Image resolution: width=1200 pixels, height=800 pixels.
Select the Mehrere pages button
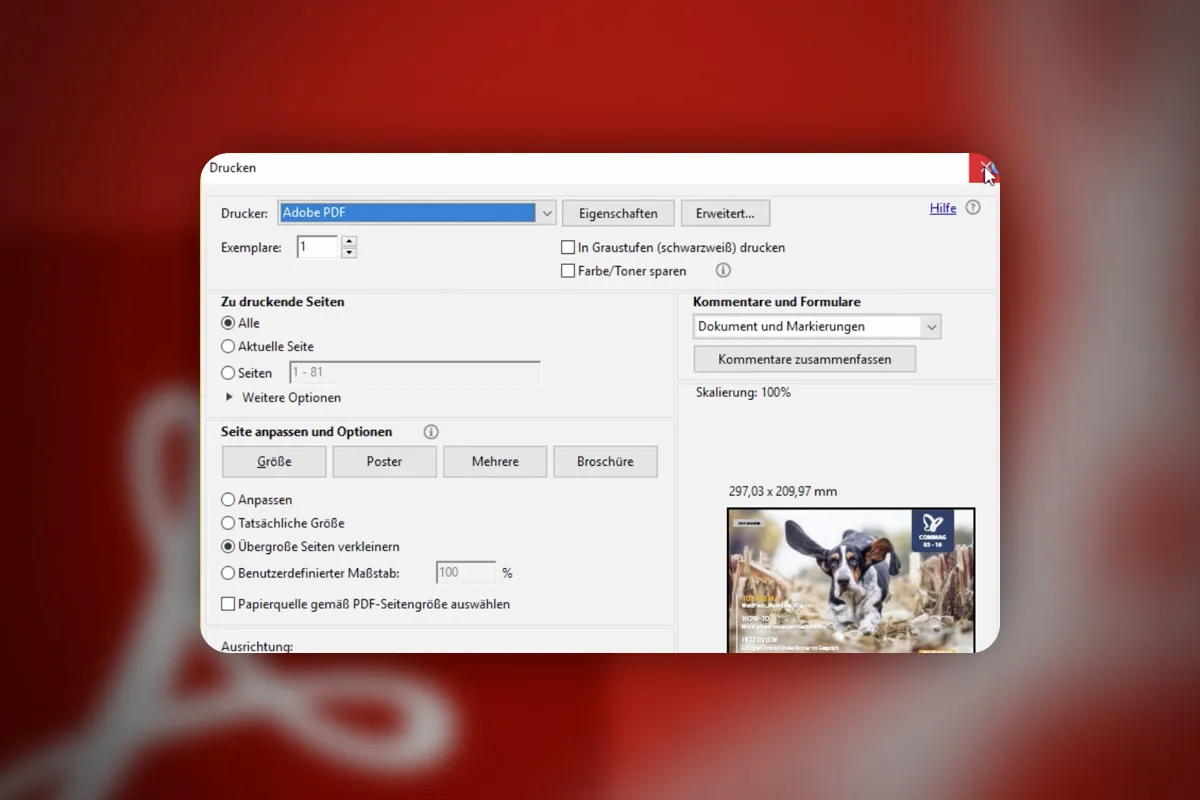coord(495,462)
